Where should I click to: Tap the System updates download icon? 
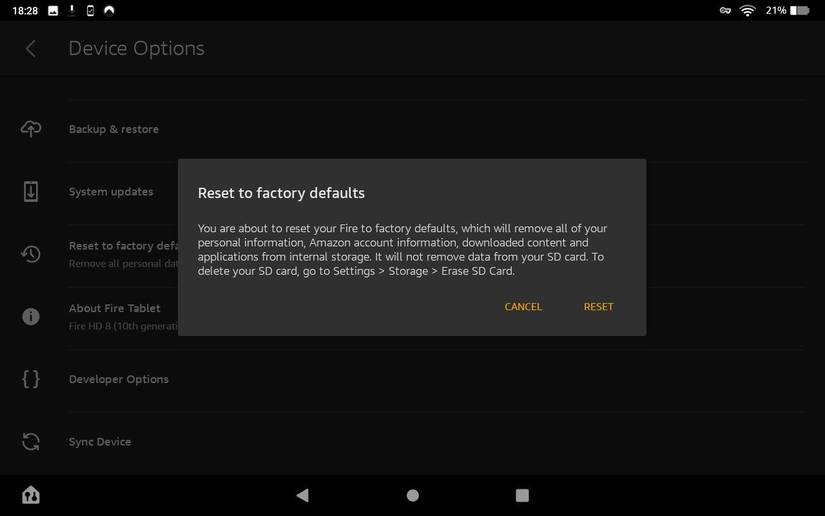[x=31, y=192]
